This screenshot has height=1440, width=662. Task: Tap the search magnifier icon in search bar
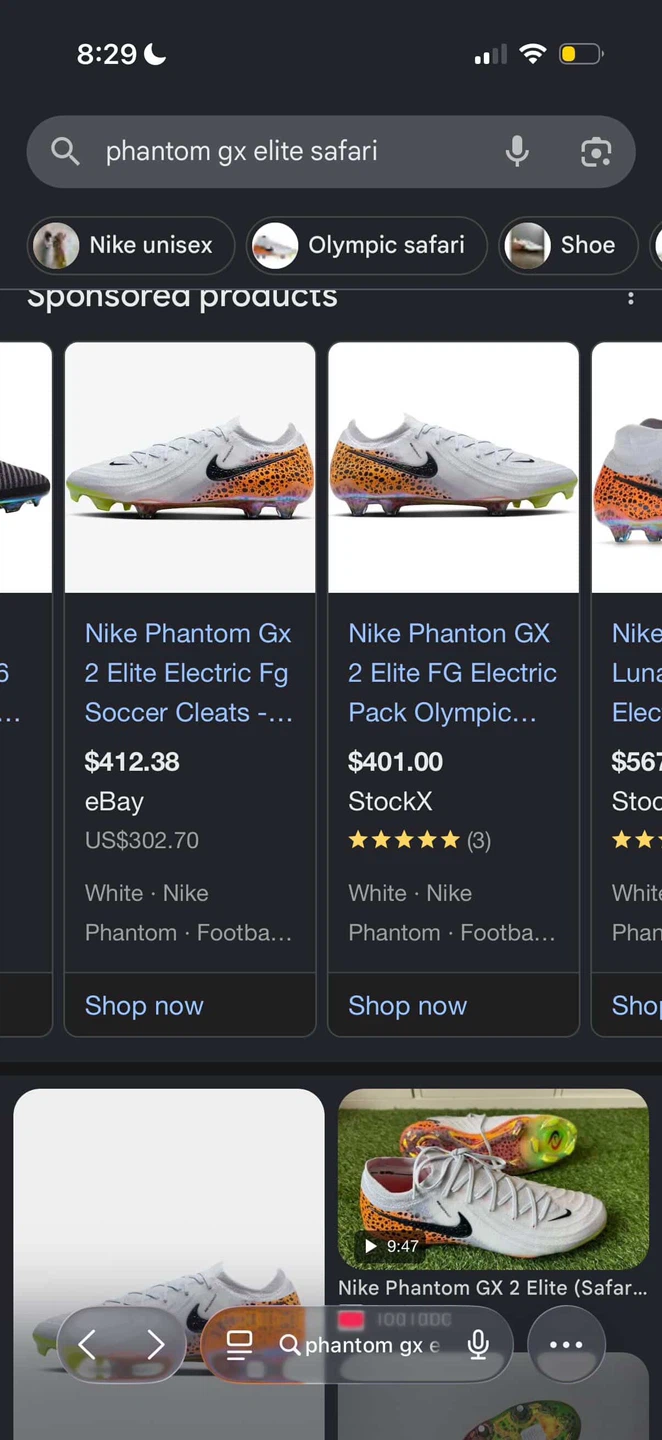(65, 152)
